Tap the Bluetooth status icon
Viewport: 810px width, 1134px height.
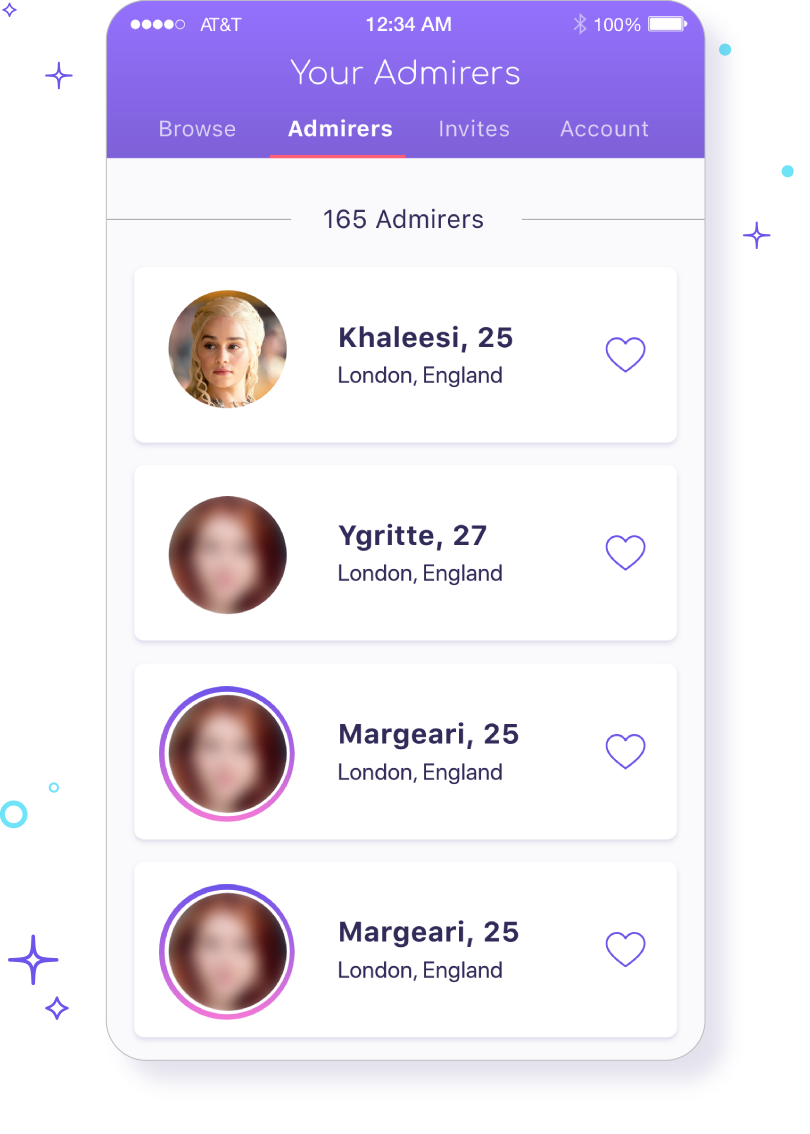pos(579,25)
